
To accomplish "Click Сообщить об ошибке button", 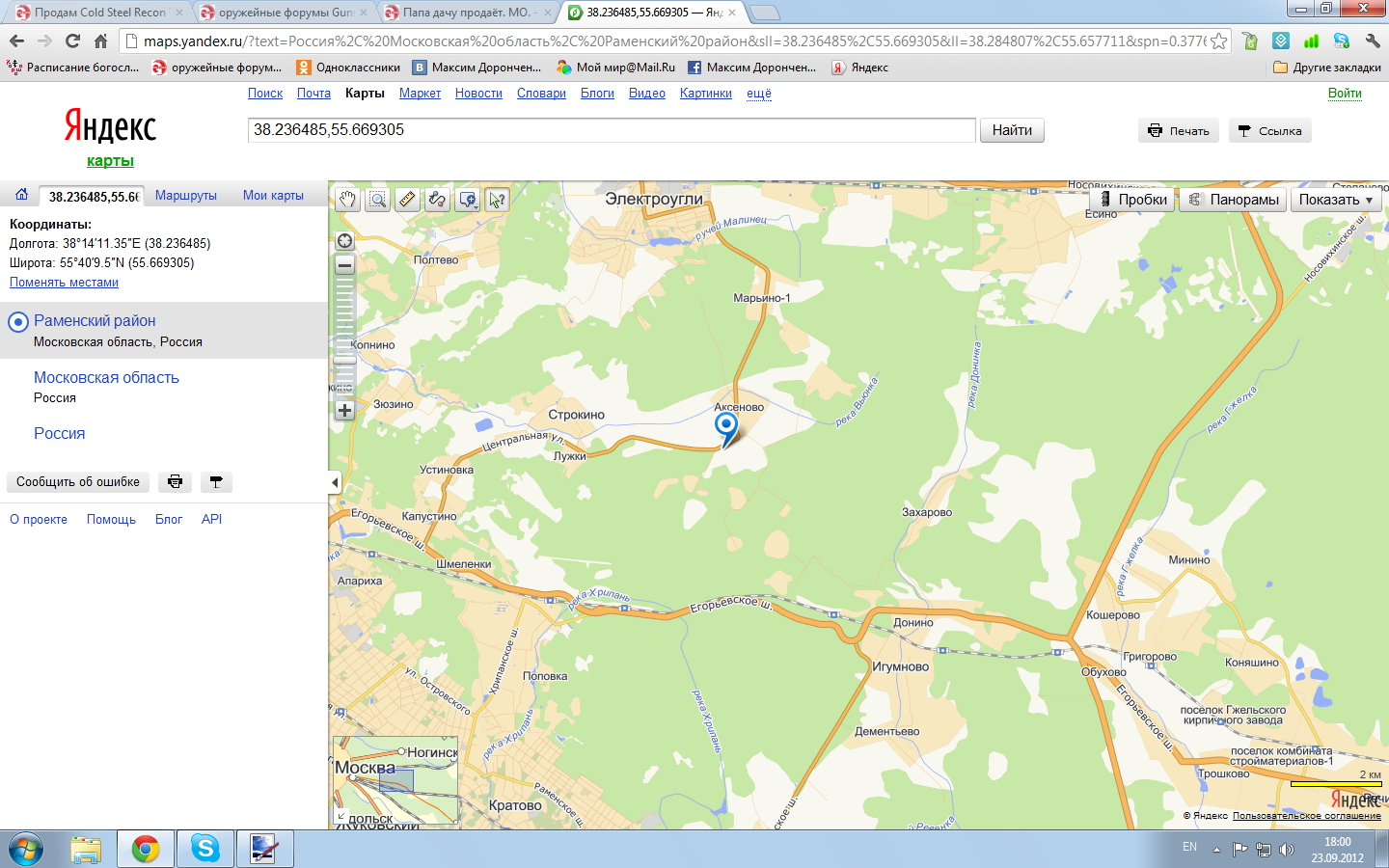I will (78, 481).
